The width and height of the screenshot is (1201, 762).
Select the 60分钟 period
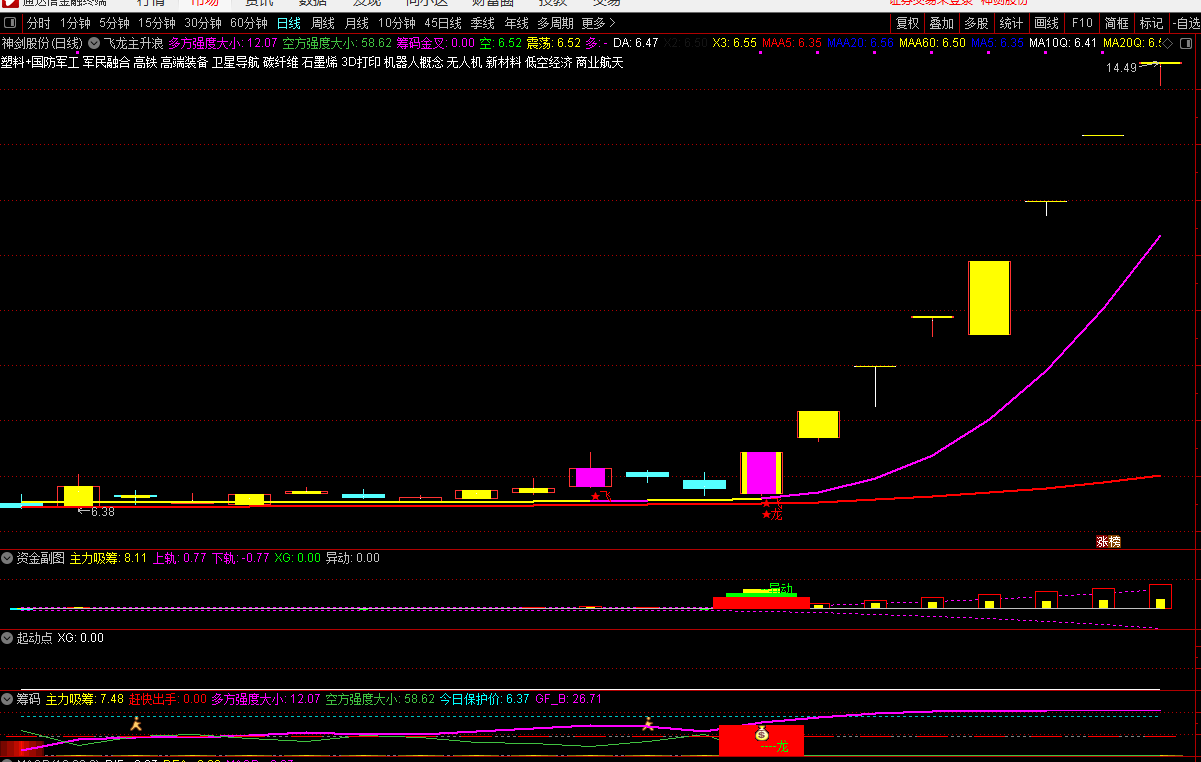[x=249, y=23]
